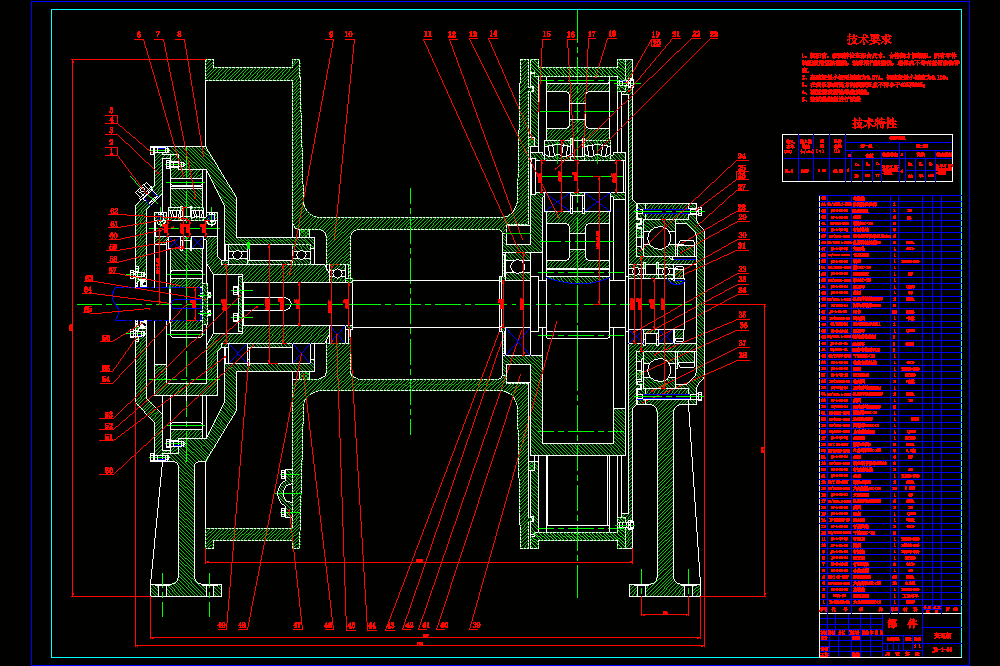Click part balloon number 51 on left

pos(109,438)
